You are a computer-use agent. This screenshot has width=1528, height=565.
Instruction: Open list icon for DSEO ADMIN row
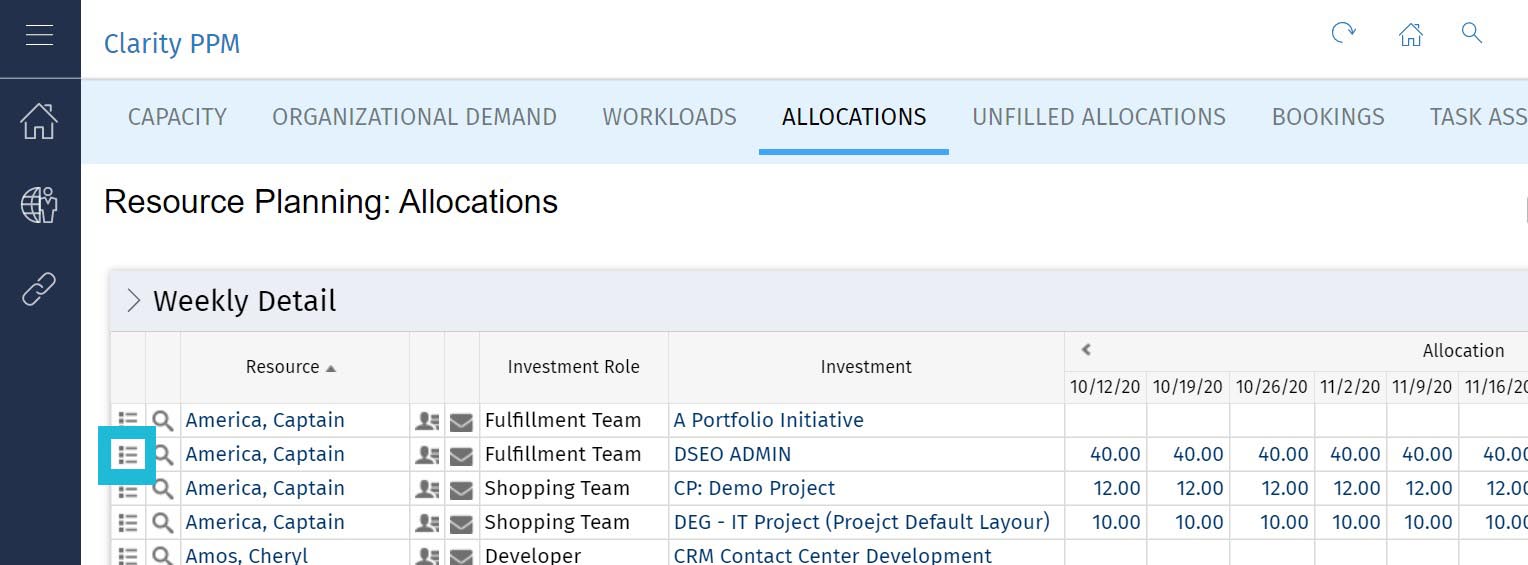[128, 454]
